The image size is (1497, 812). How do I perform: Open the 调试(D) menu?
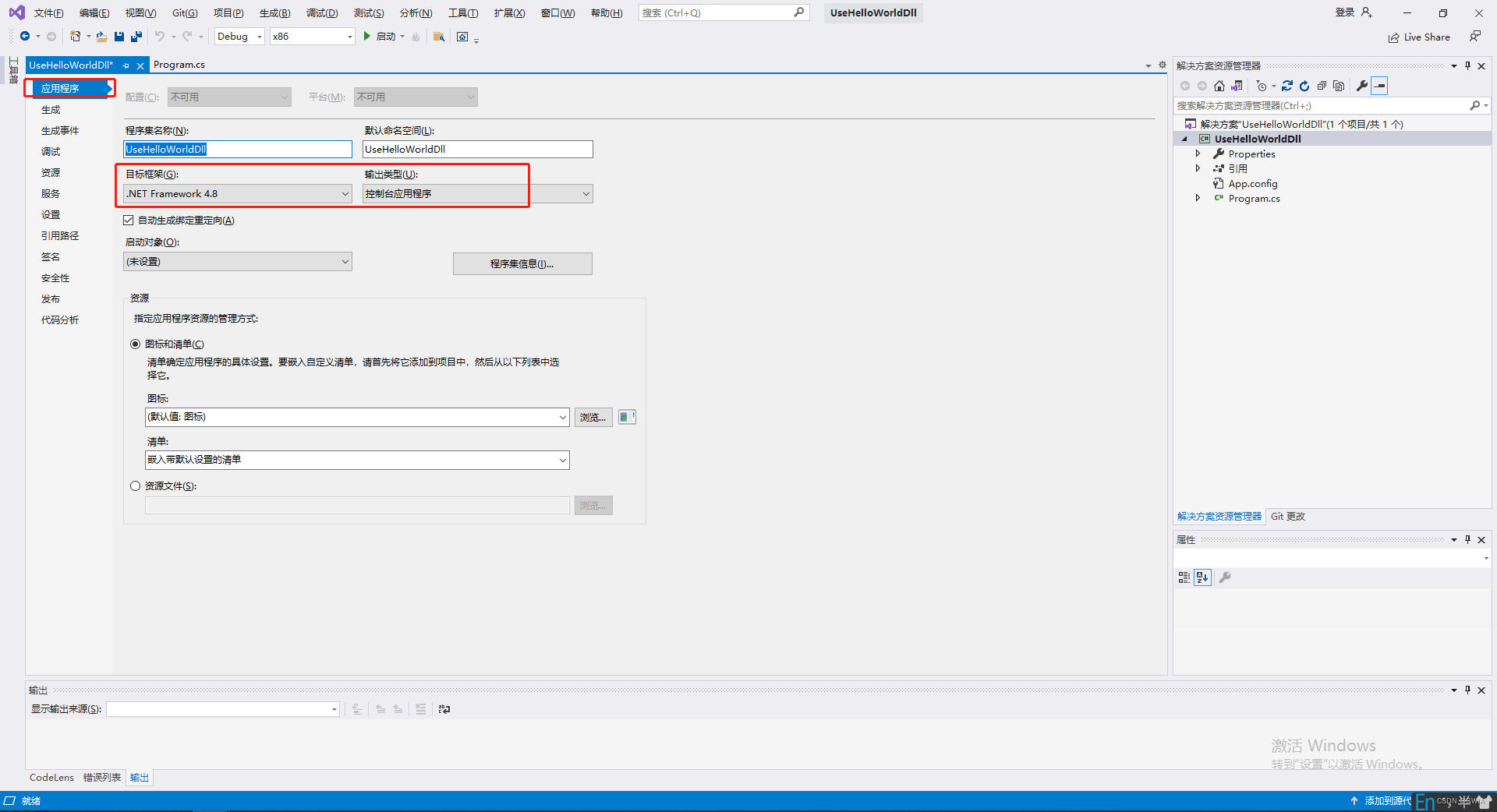click(322, 13)
